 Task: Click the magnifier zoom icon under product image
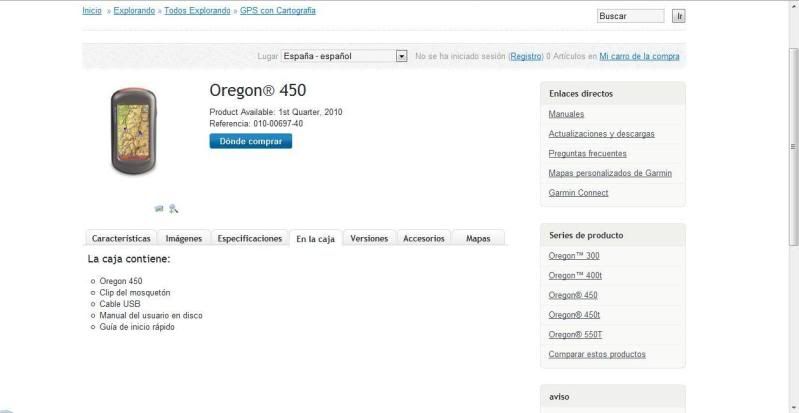tap(174, 209)
